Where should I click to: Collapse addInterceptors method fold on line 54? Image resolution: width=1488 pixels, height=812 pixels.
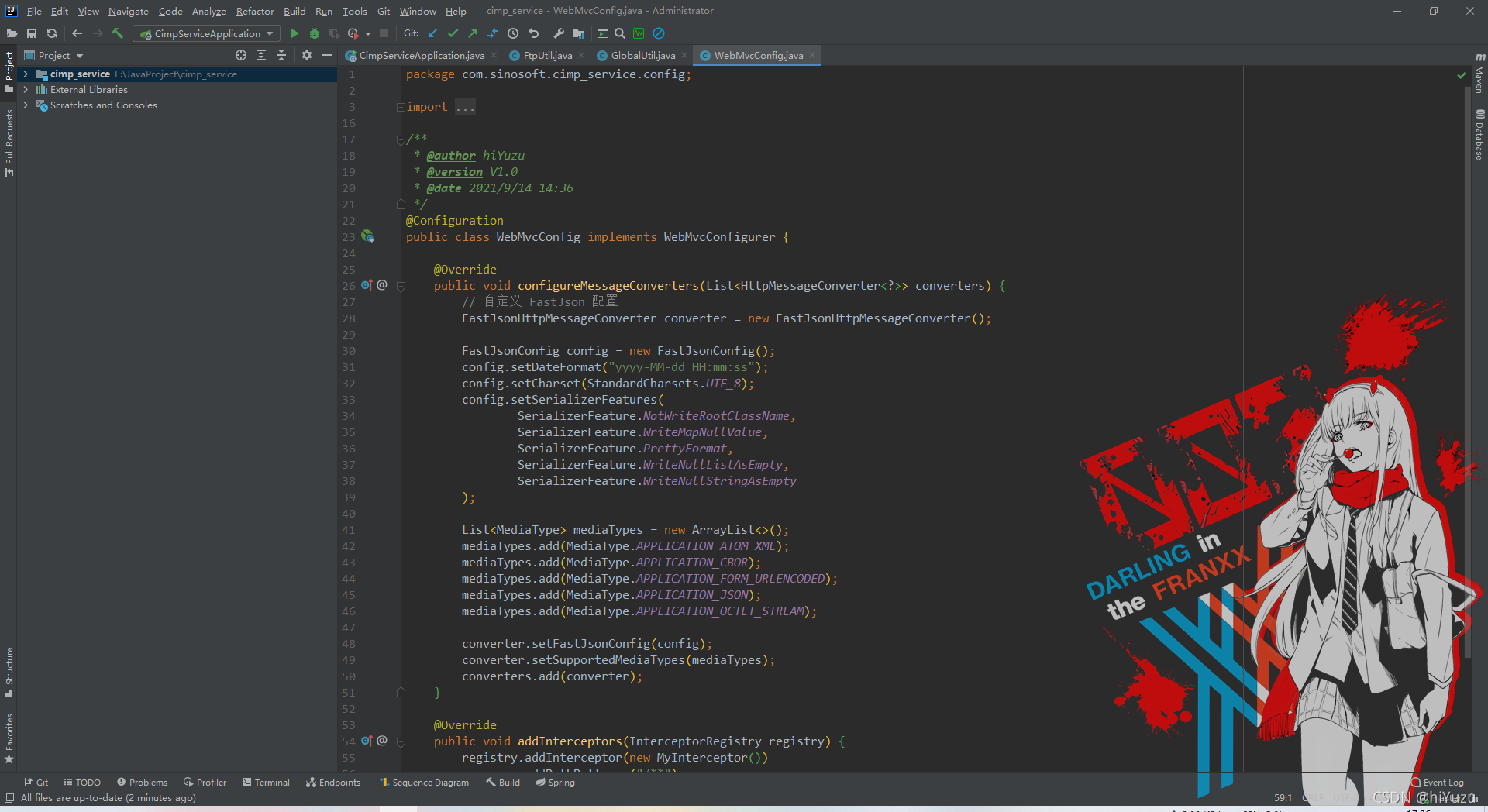[401, 741]
